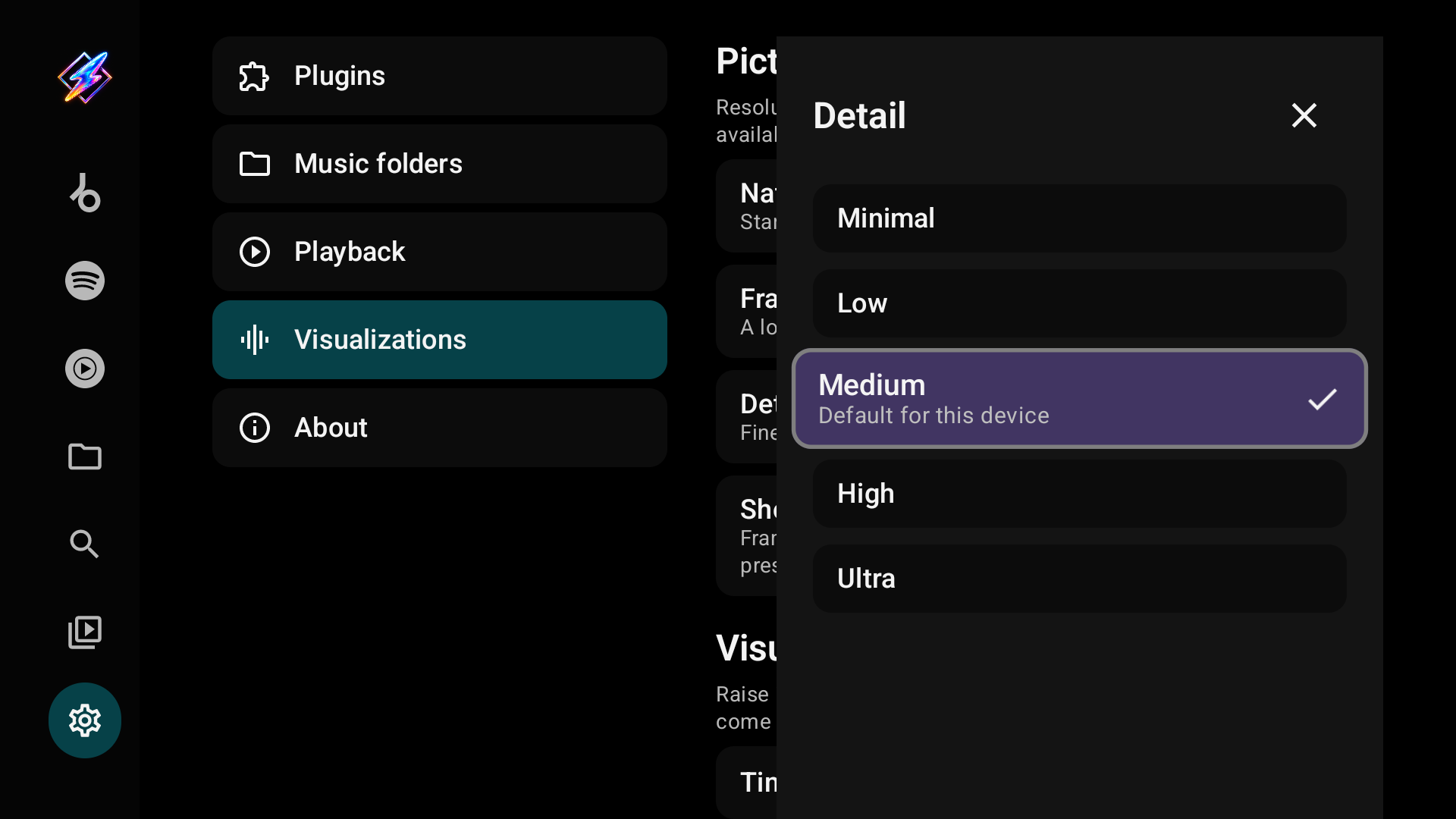Click the Detail panel heading
This screenshot has height=819, width=1456.
pyautogui.click(x=859, y=115)
